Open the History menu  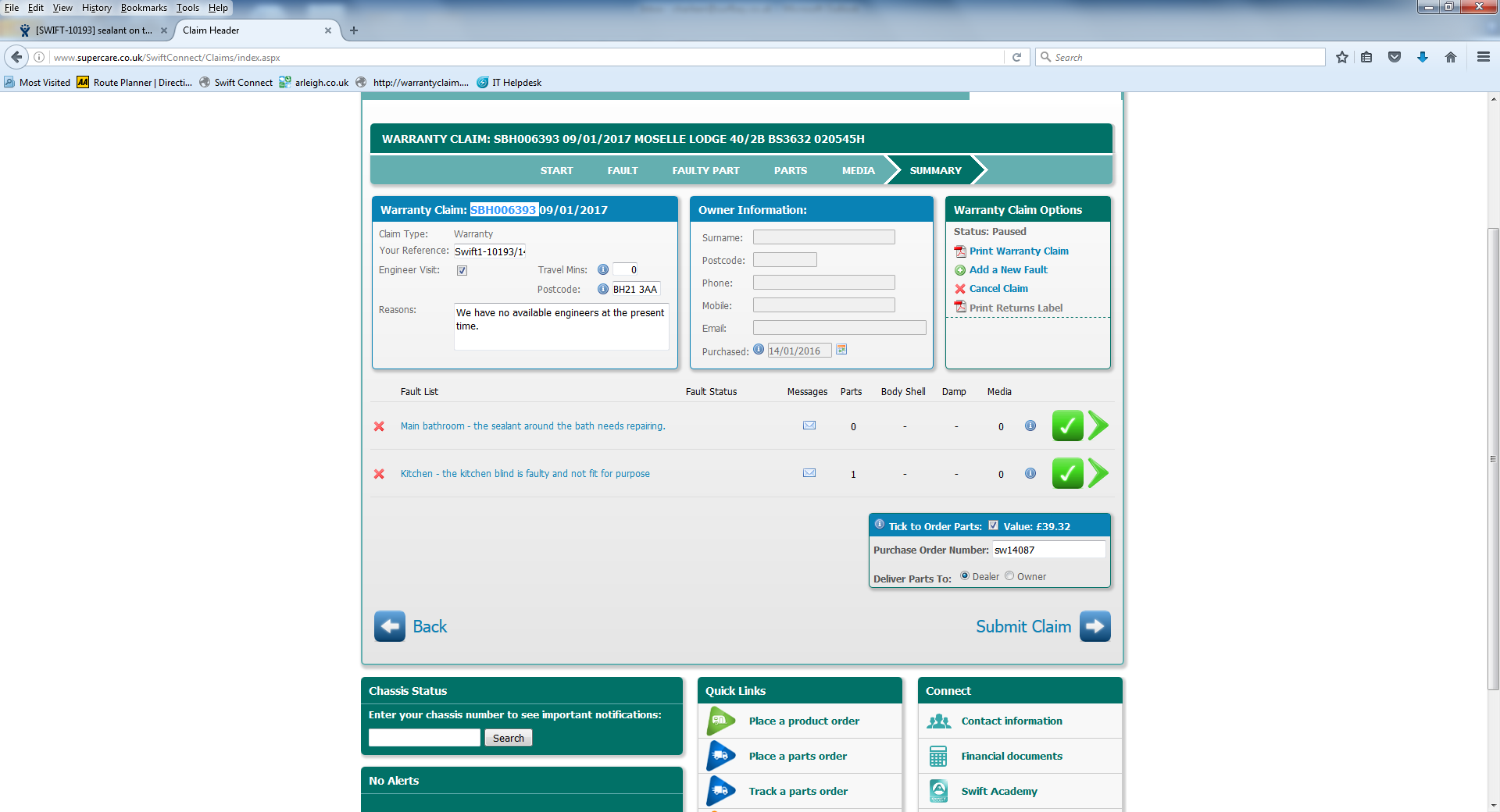[97, 8]
